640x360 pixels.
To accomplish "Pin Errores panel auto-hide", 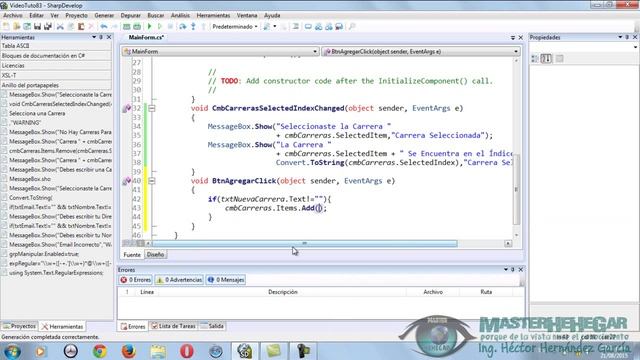I will 513,269.
